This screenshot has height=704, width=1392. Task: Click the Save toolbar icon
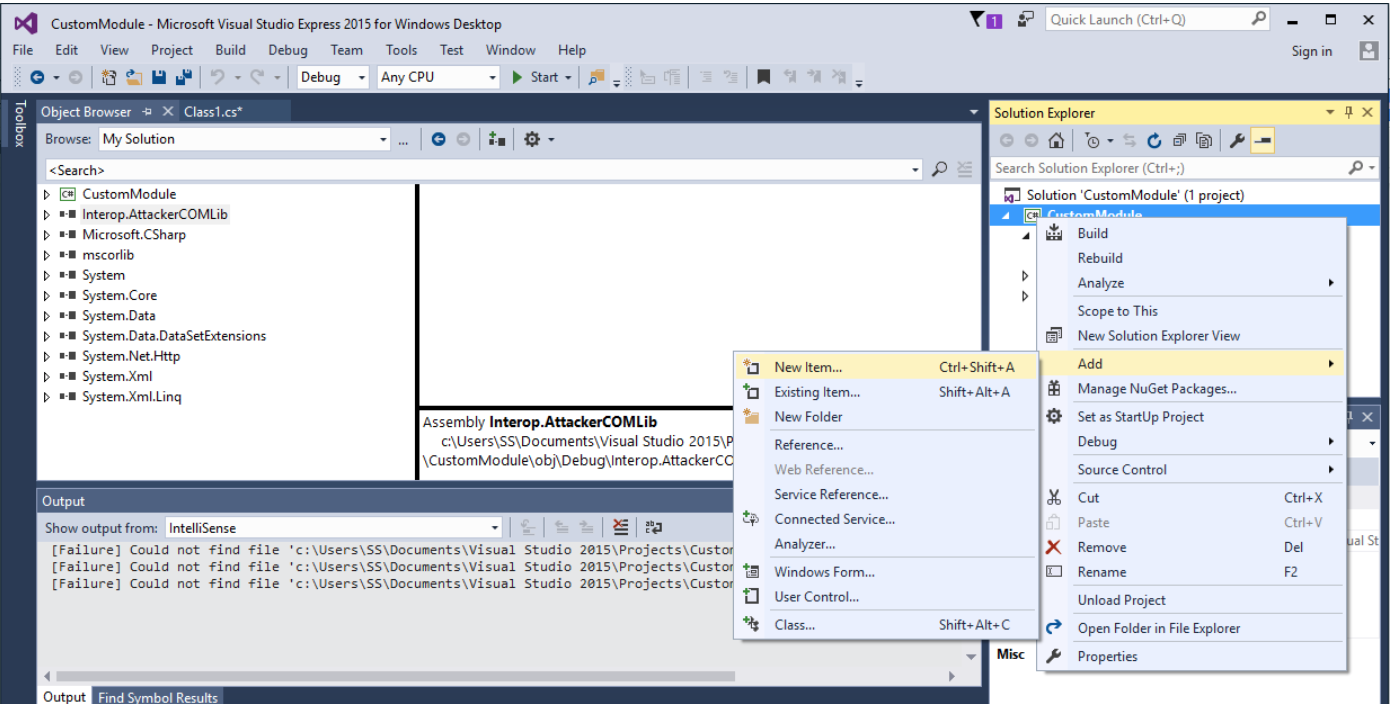(159, 77)
